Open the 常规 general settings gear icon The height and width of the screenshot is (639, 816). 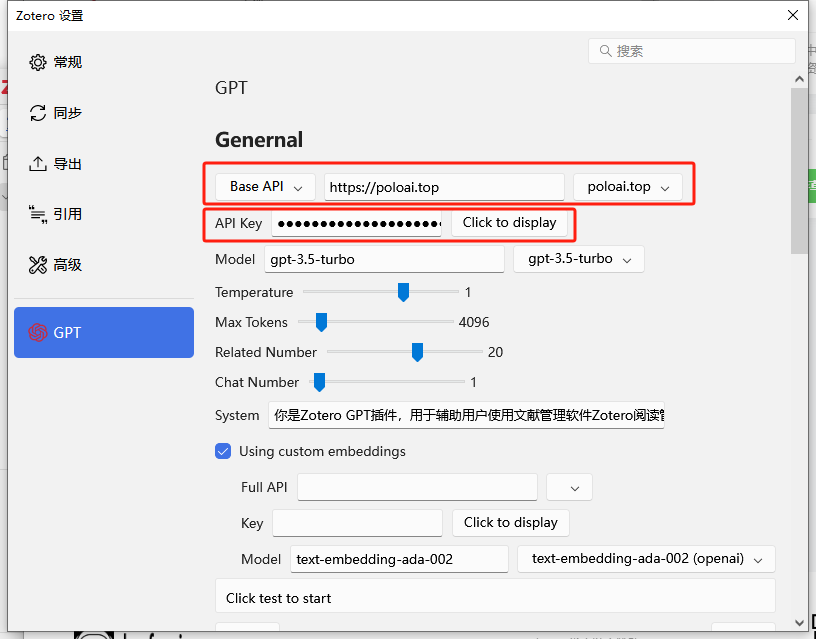tap(37, 62)
